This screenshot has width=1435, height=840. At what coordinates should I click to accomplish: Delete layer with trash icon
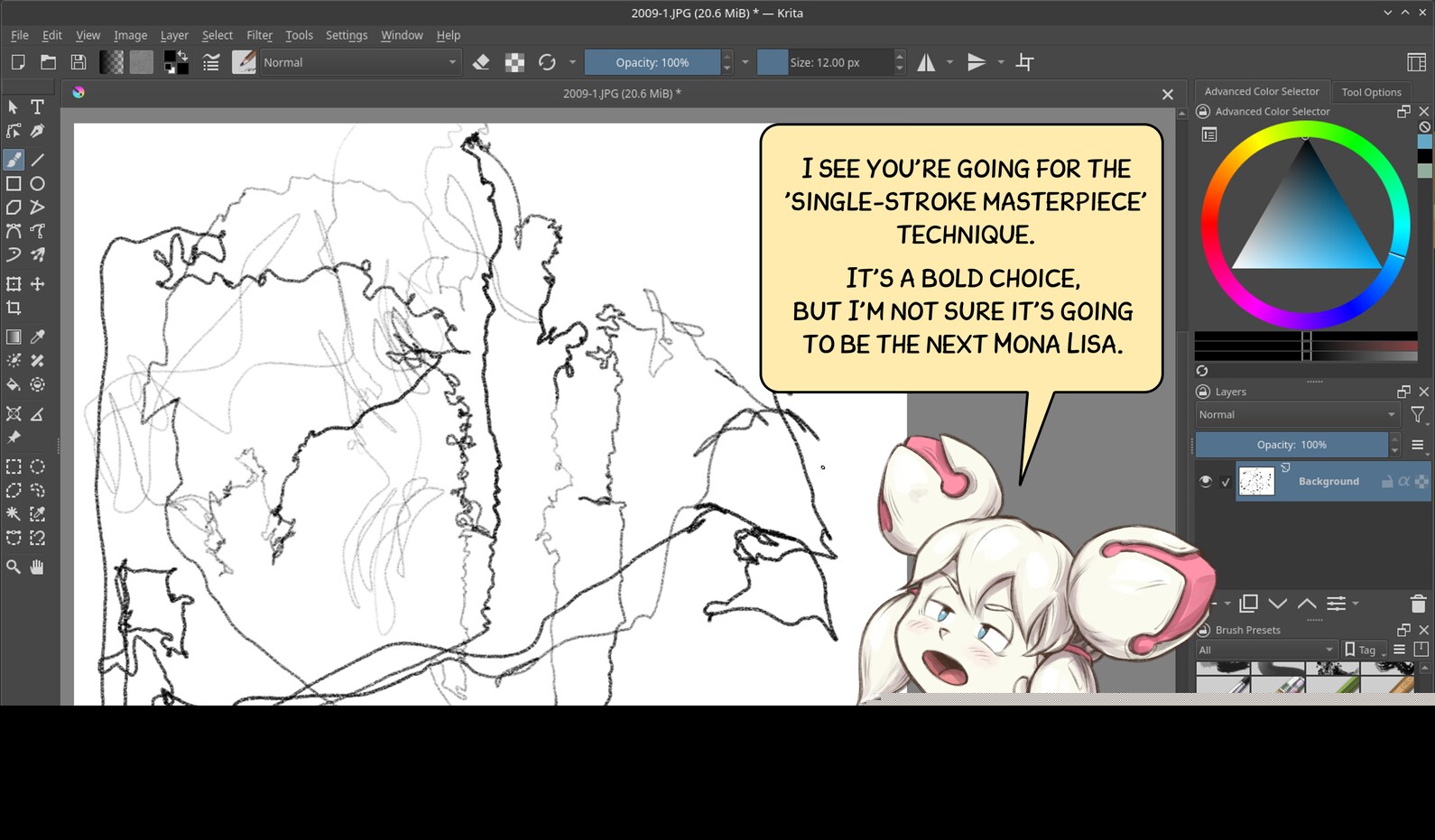pyautogui.click(x=1417, y=604)
